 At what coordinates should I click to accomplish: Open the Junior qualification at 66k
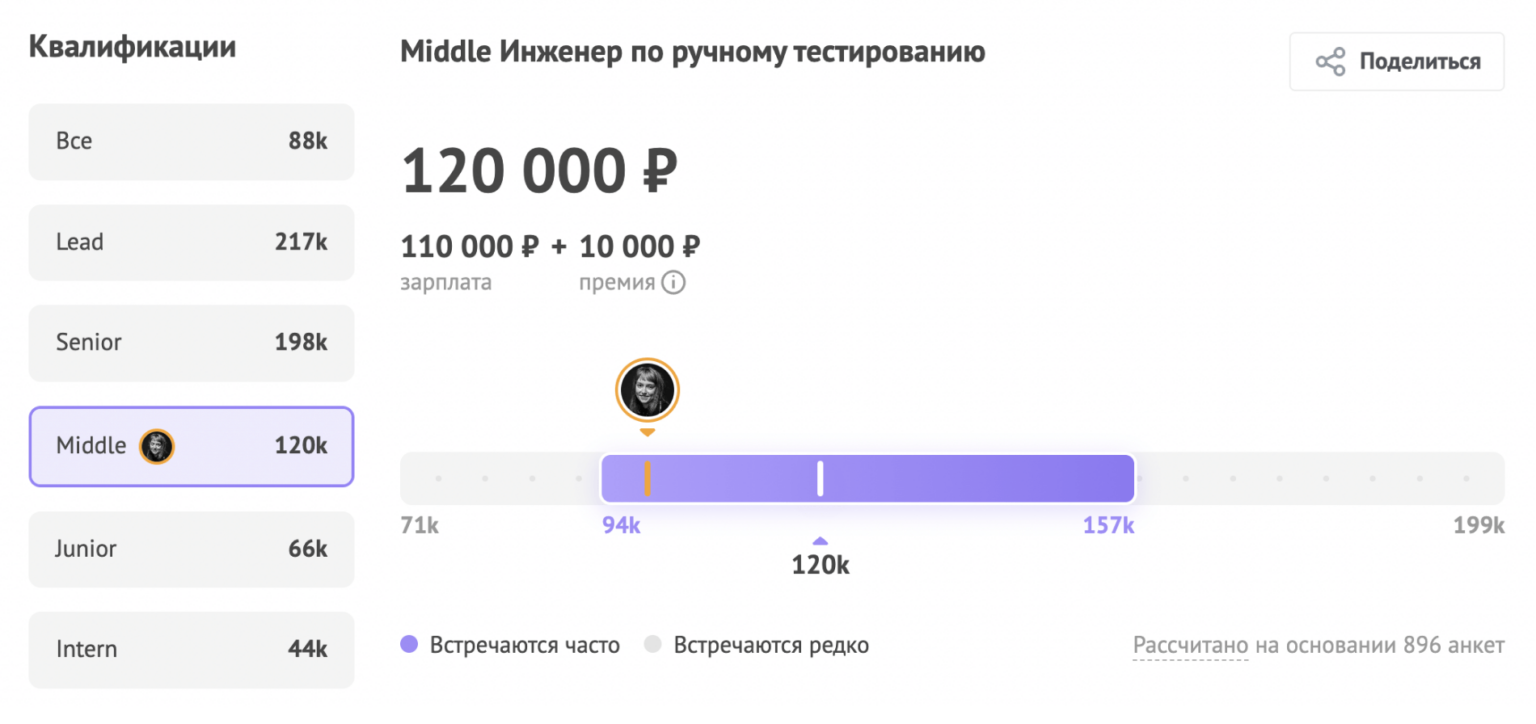tap(191, 549)
